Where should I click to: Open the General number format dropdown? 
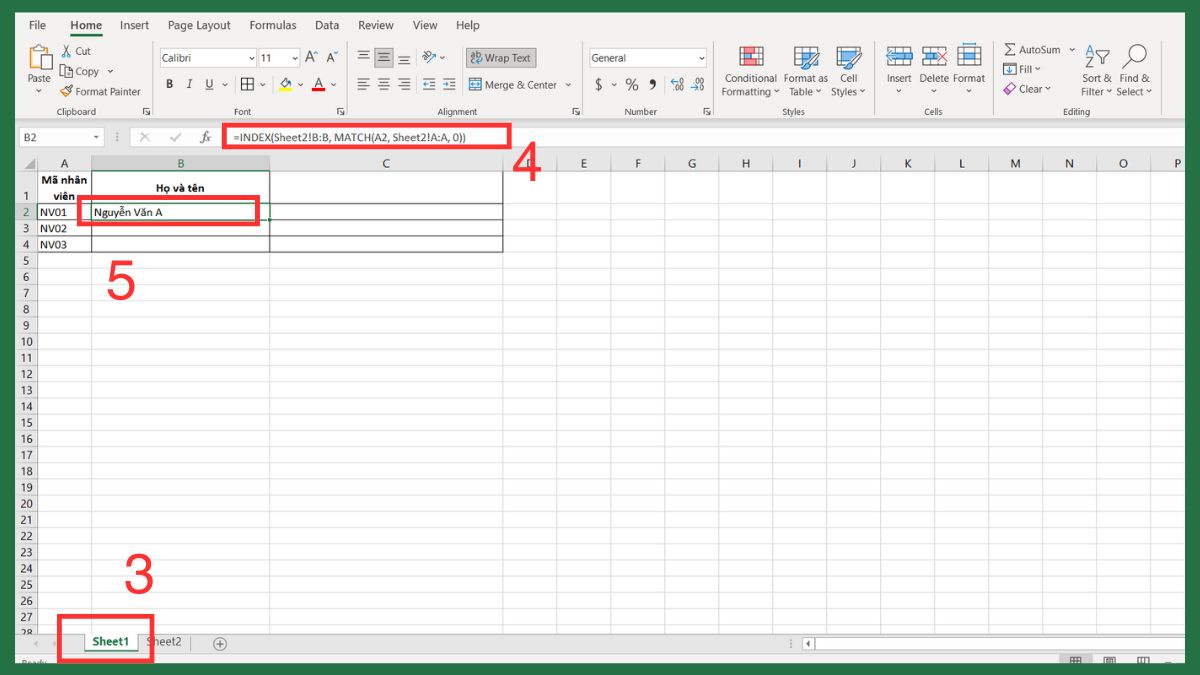(x=701, y=58)
